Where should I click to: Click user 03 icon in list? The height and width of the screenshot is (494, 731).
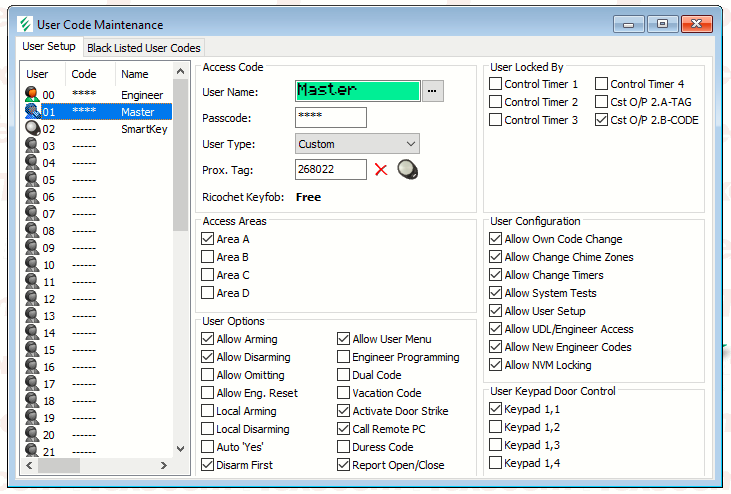click(32, 146)
